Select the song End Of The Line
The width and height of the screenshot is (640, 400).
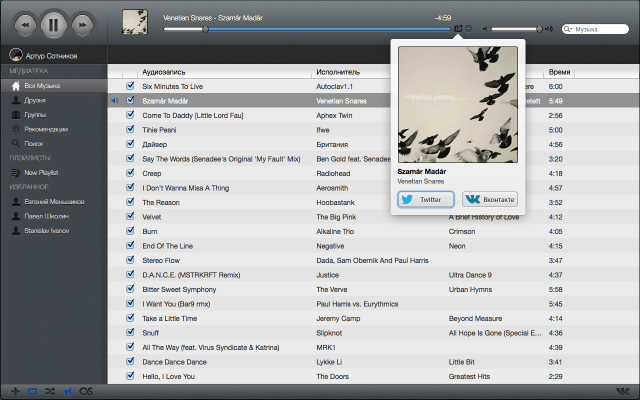pos(167,246)
